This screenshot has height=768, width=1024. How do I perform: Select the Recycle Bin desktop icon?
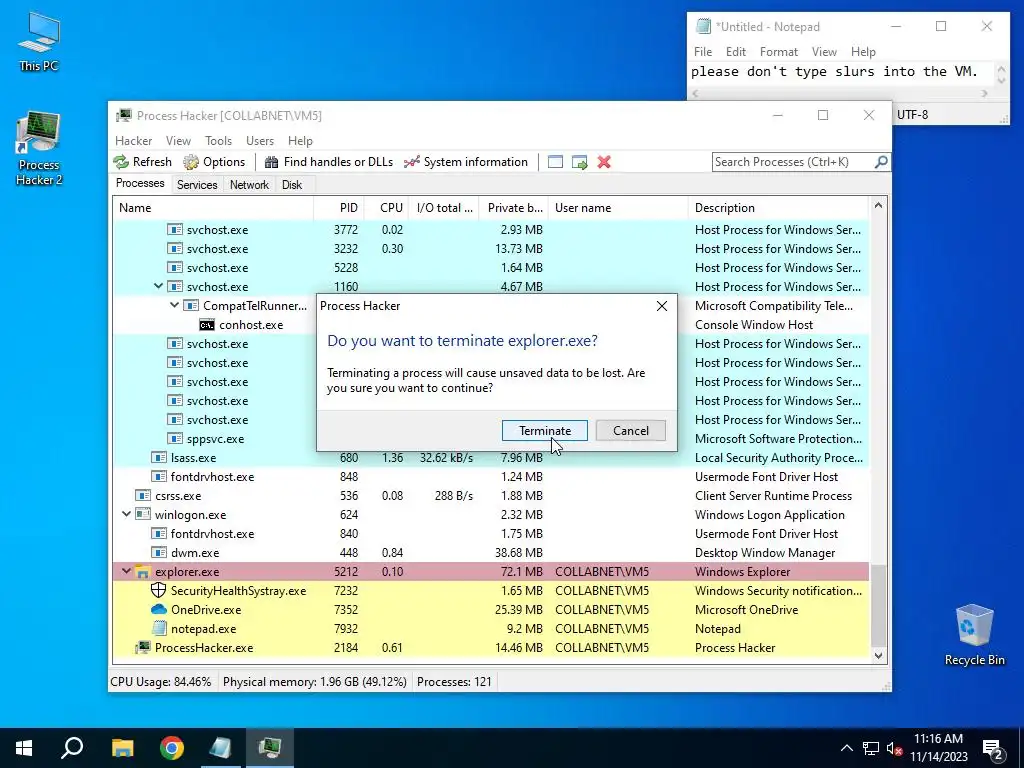[974, 635]
